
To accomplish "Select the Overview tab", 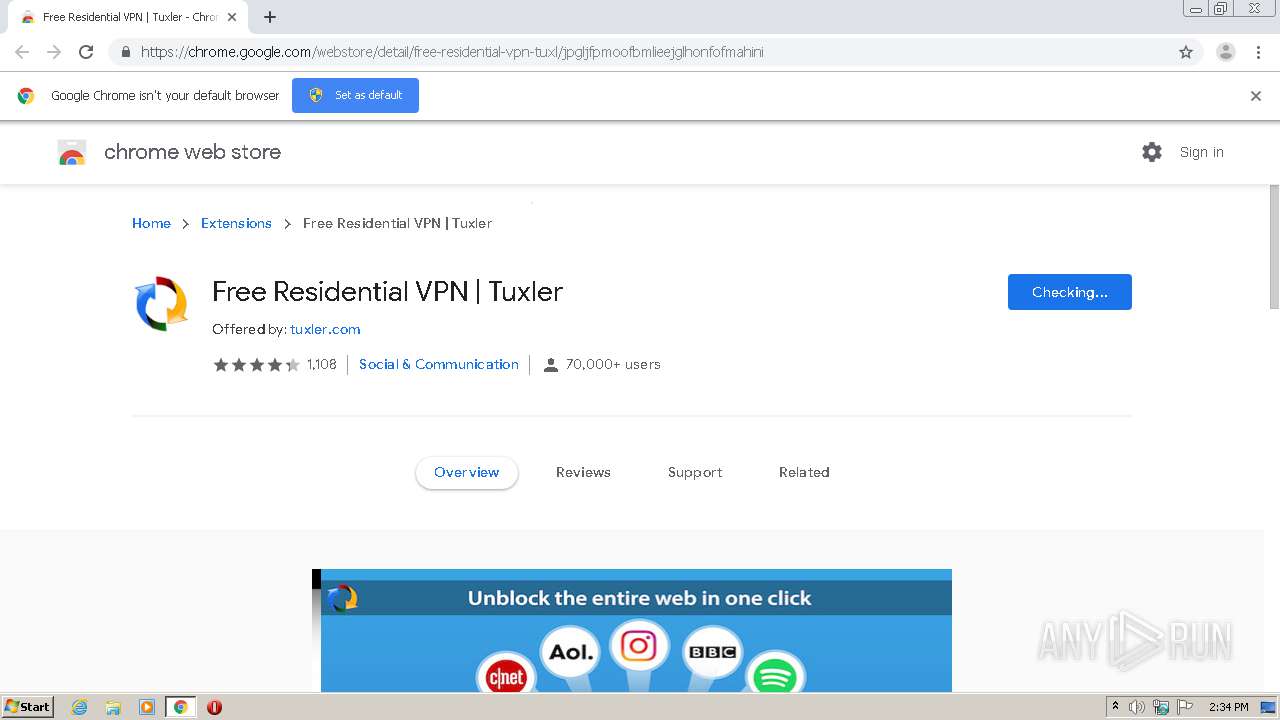I will click(466, 472).
